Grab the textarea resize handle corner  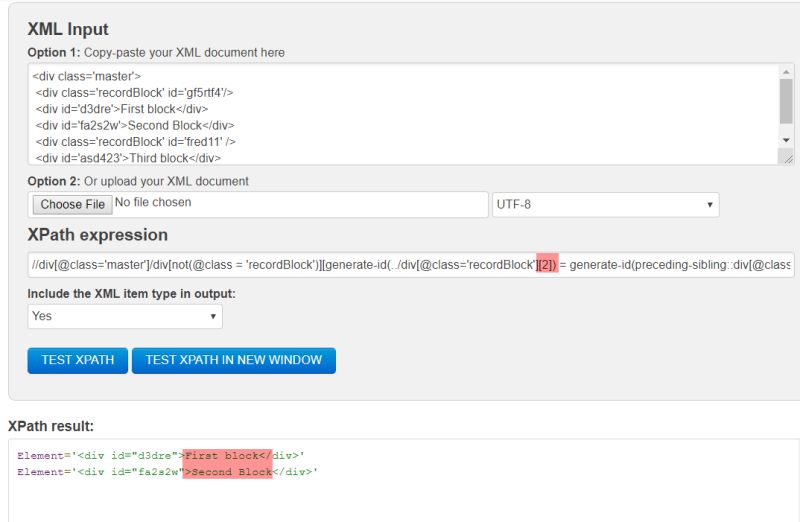coord(788,159)
